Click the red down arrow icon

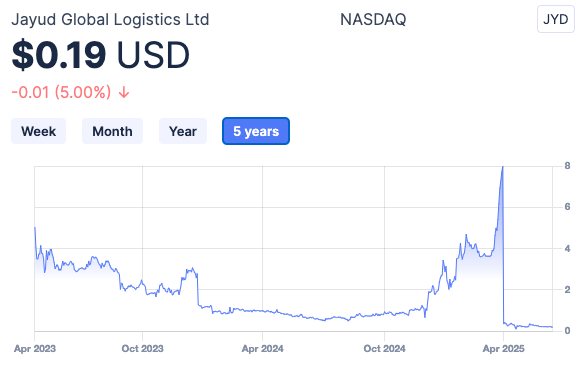[x=124, y=92]
